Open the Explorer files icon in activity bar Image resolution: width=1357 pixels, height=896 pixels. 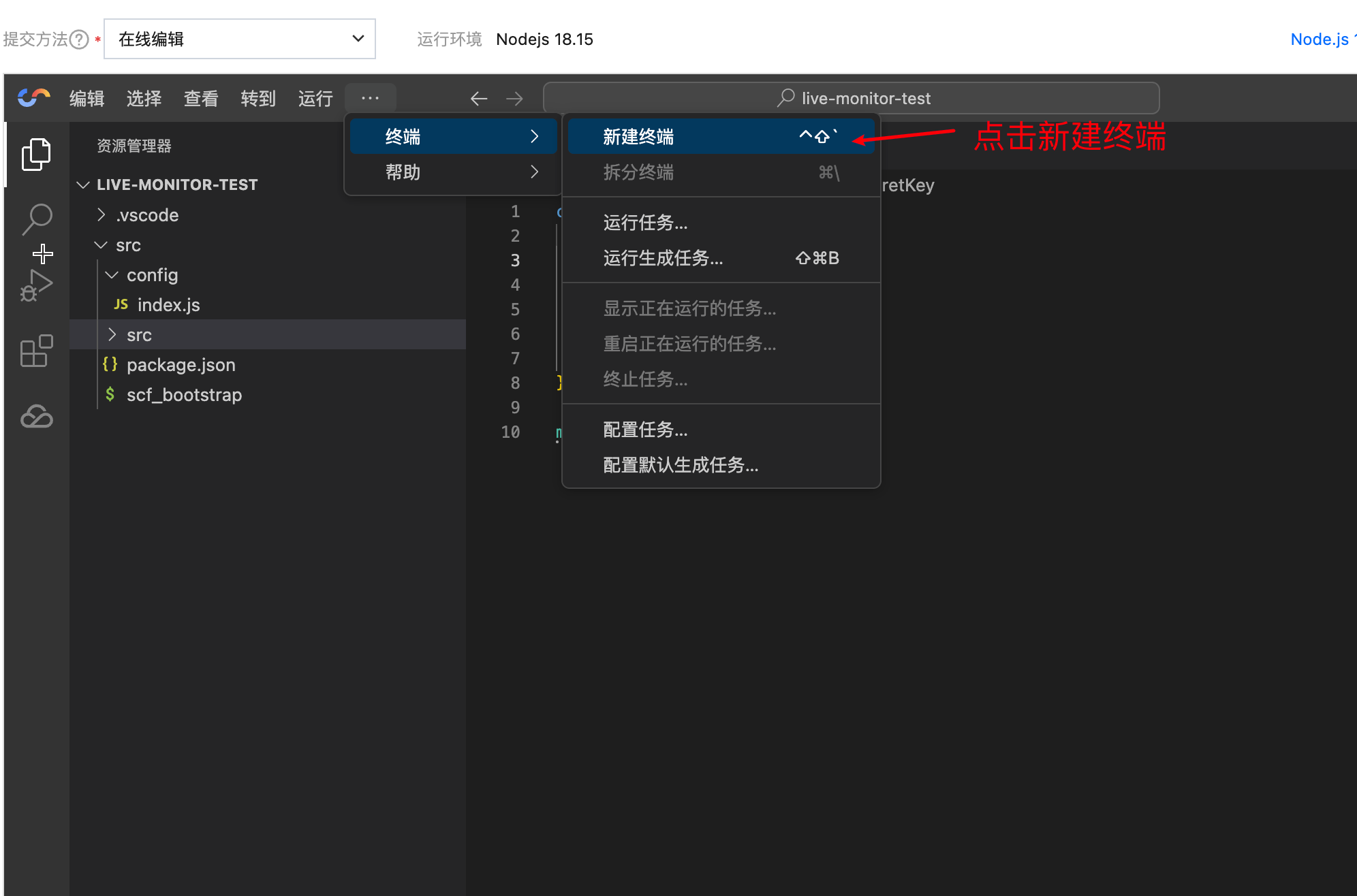coord(36,155)
